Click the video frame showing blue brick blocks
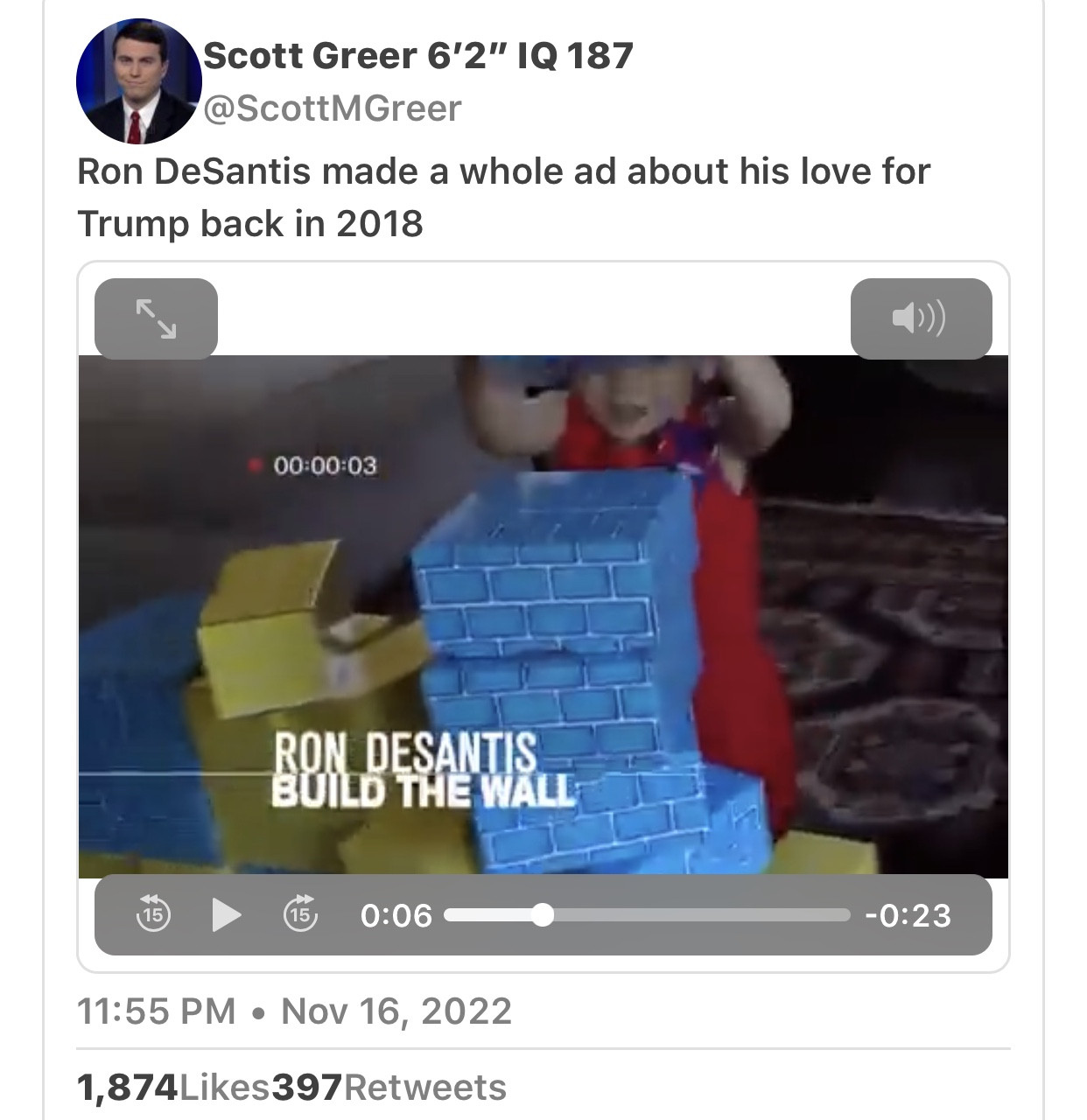Image resolution: width=1087 pixels, height=1120 pixels. (543, 615)
